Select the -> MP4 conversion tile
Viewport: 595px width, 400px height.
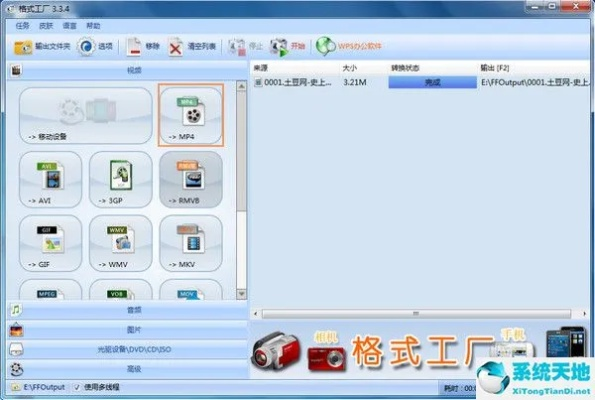191,115
